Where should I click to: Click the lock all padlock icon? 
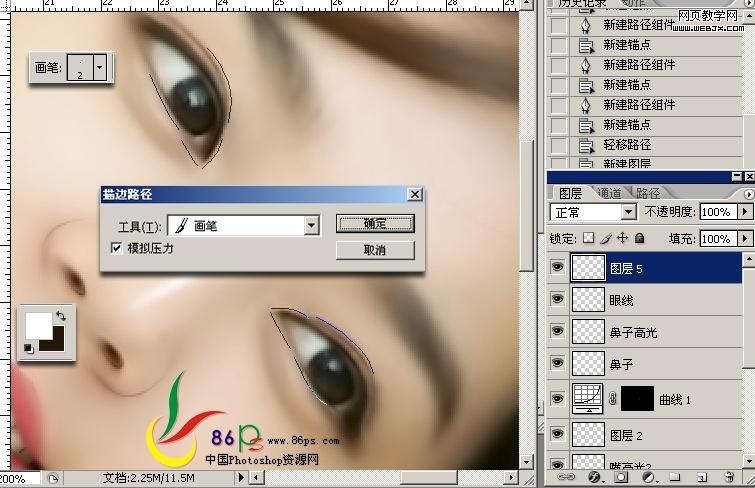(x=640, y=239)
